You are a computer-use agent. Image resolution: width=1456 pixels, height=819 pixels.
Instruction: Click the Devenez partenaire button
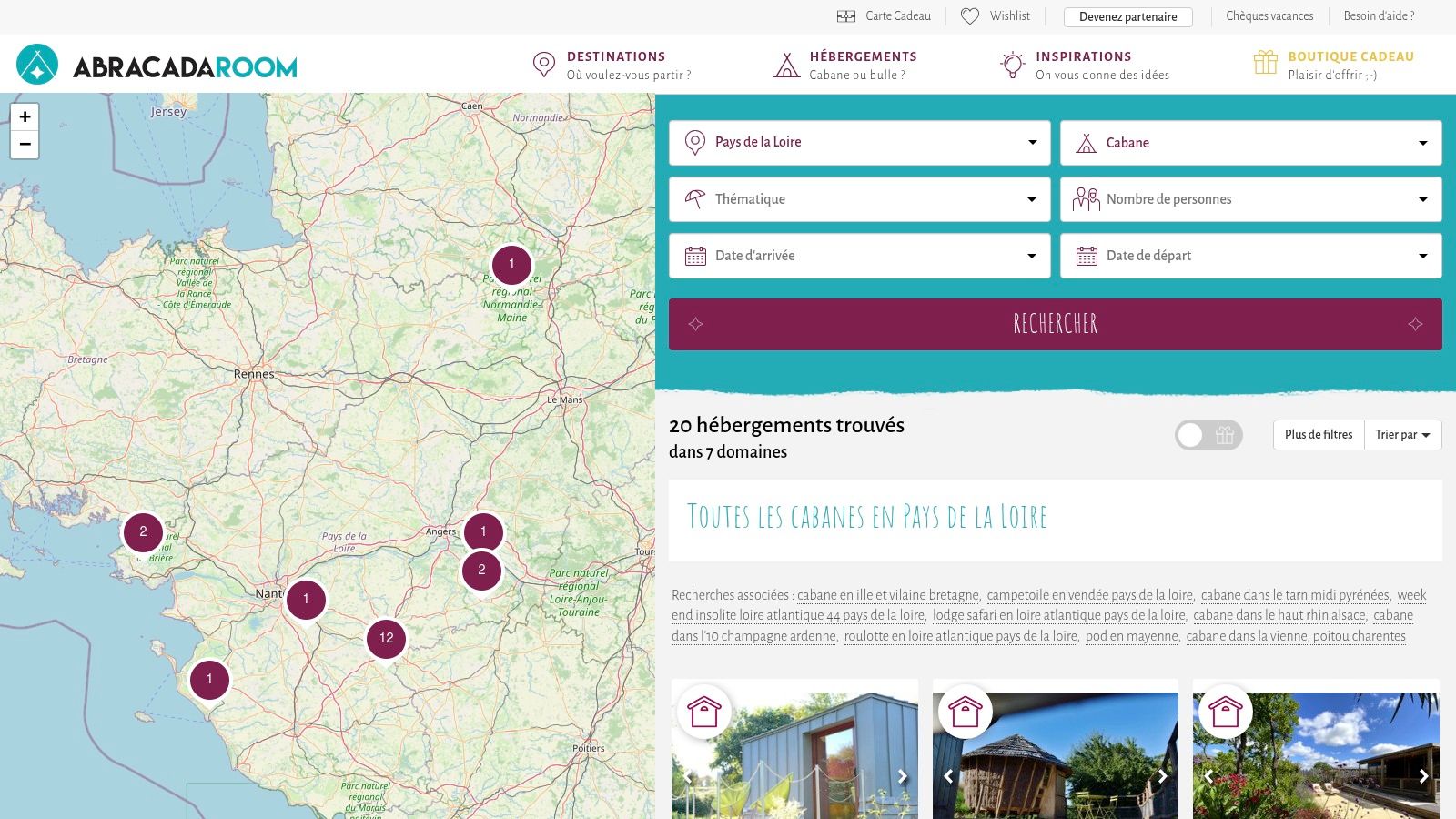coord(1127,16)
